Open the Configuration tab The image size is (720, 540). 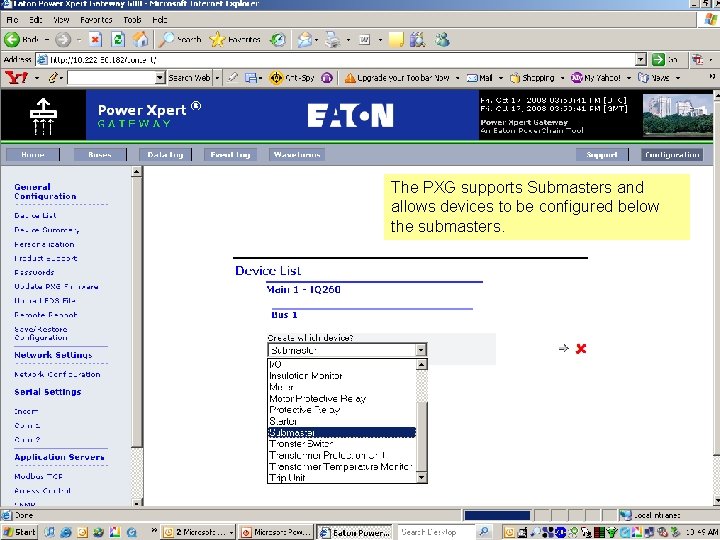672,155
